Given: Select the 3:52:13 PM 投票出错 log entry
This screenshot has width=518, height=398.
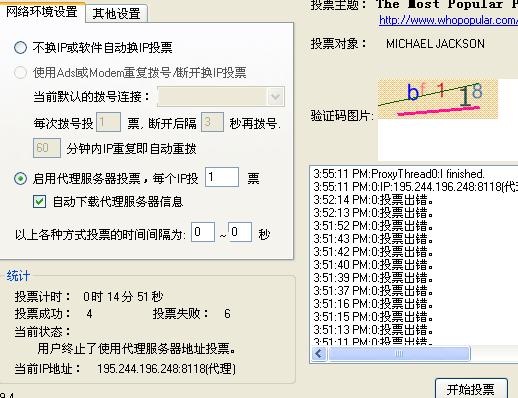Looking at the screenshot, I should pyautogui.click(x=373, y=213).
